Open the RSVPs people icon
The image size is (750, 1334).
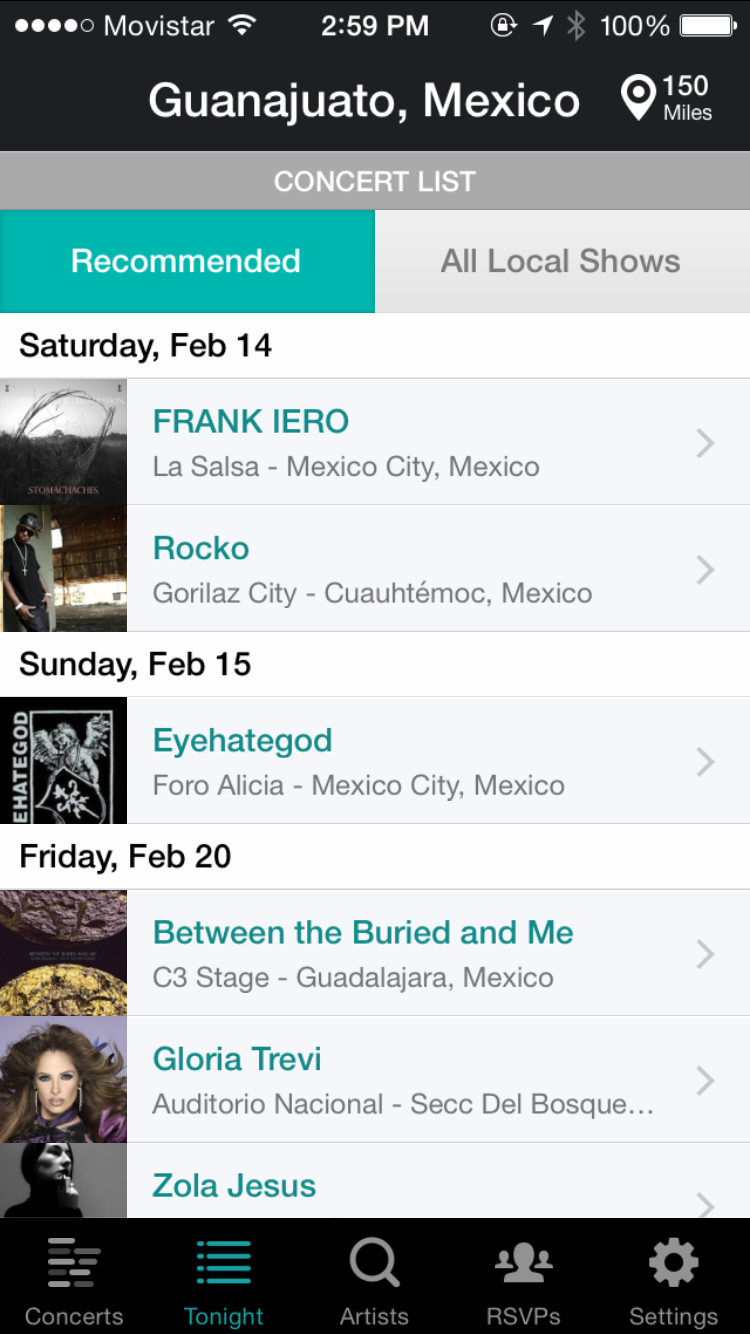tap(524, 1263)
